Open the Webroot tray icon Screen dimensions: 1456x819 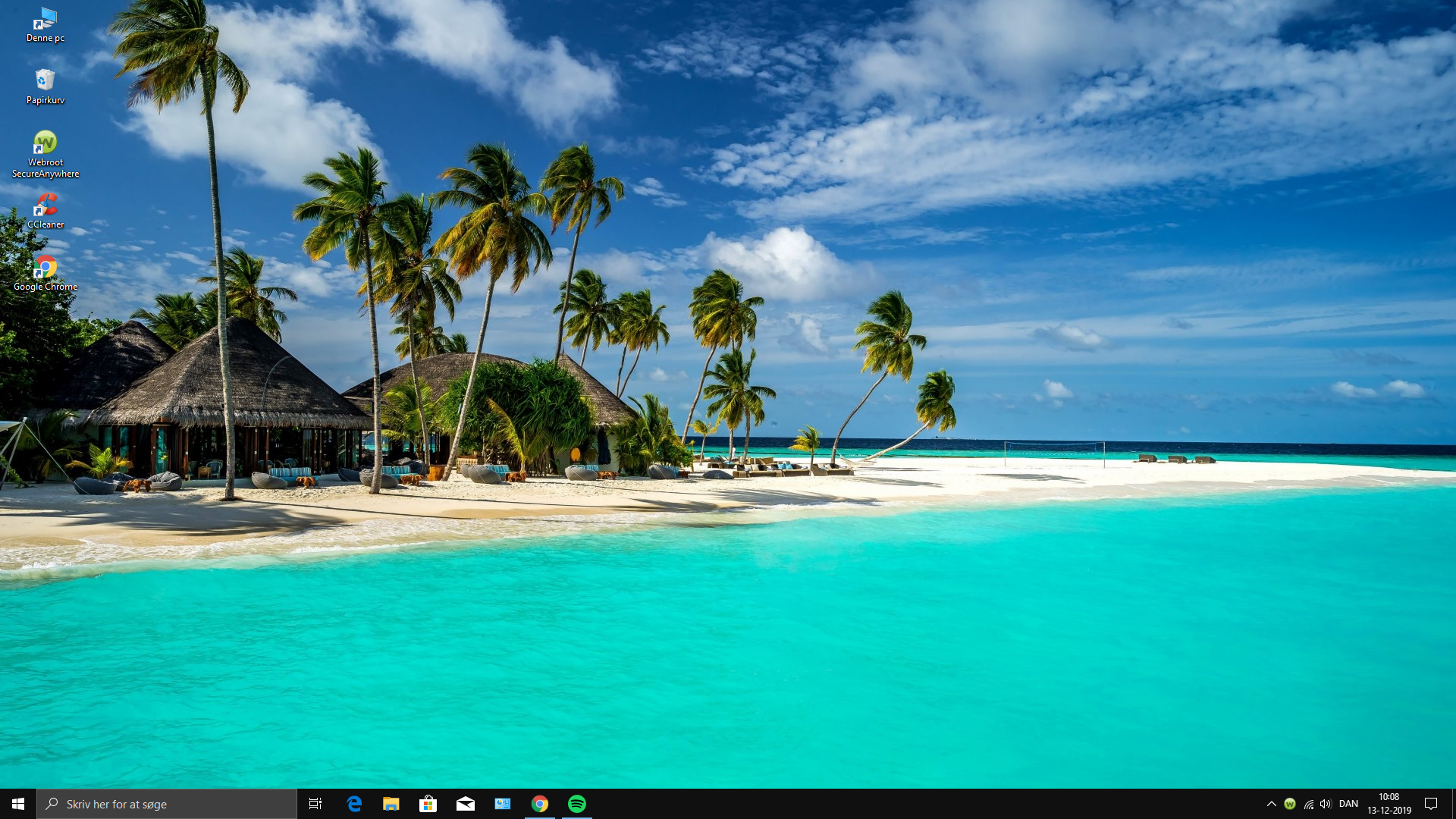point(1290,804)
